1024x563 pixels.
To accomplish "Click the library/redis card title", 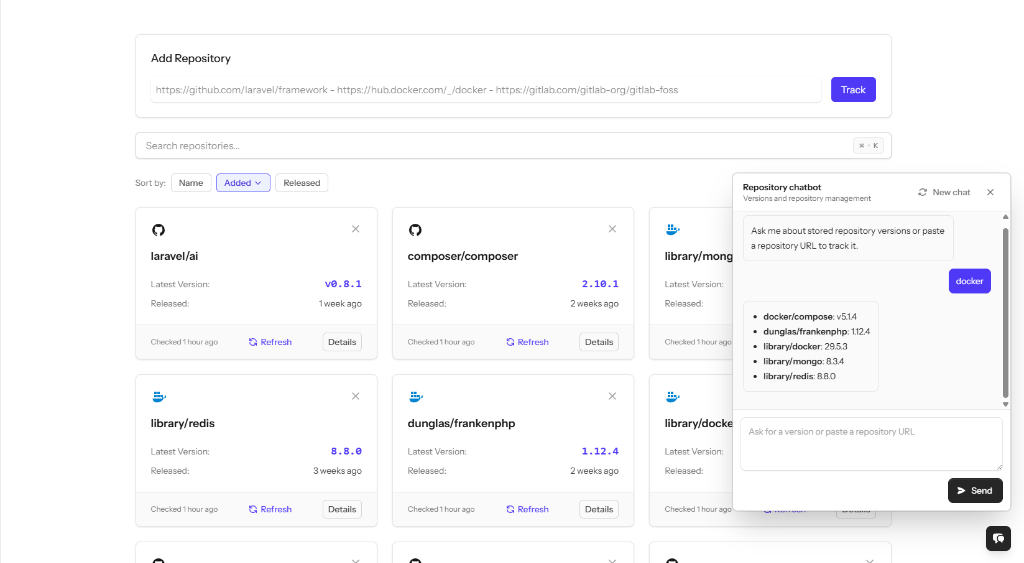I will [x=183, y=423].
